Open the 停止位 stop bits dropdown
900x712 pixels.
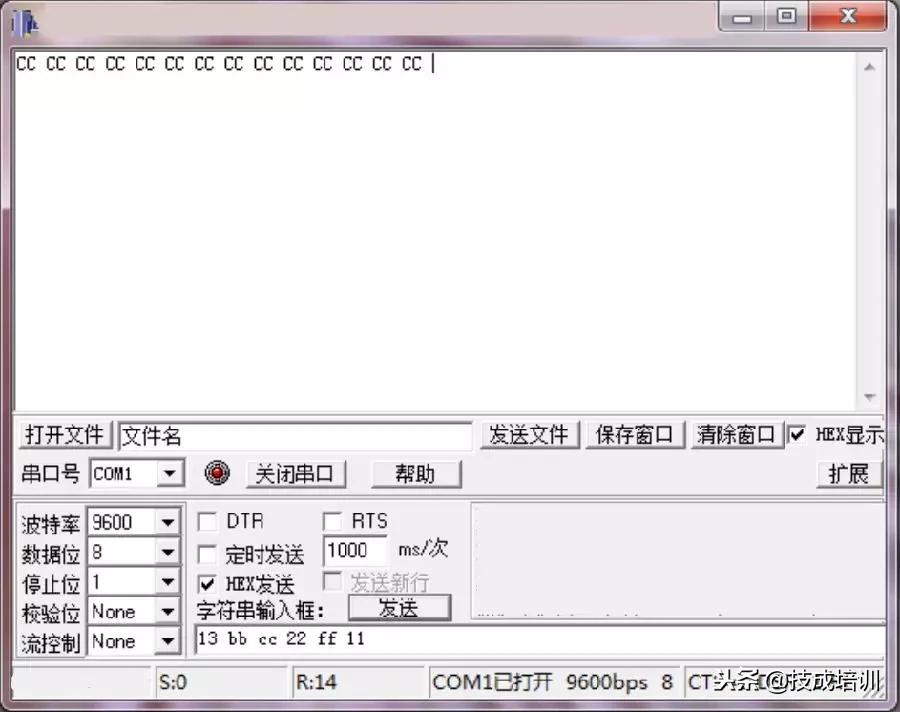(x=166, y=581)
